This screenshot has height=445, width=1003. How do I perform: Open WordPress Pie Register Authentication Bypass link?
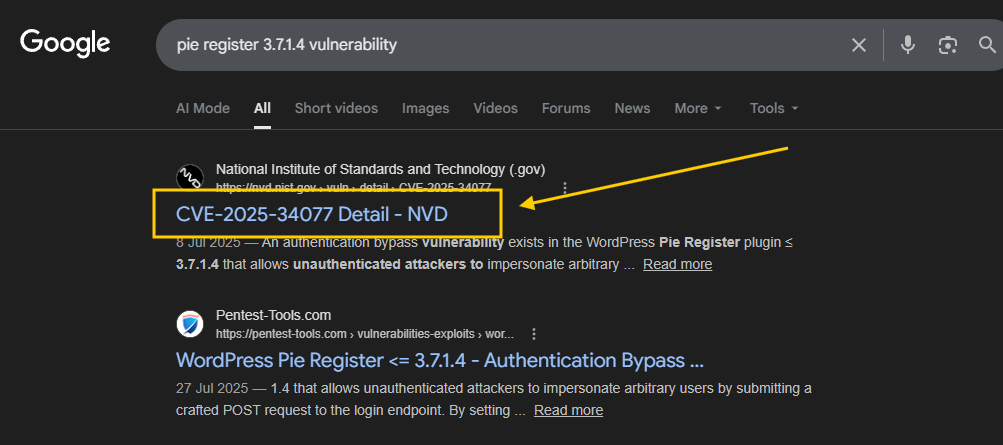439,360
